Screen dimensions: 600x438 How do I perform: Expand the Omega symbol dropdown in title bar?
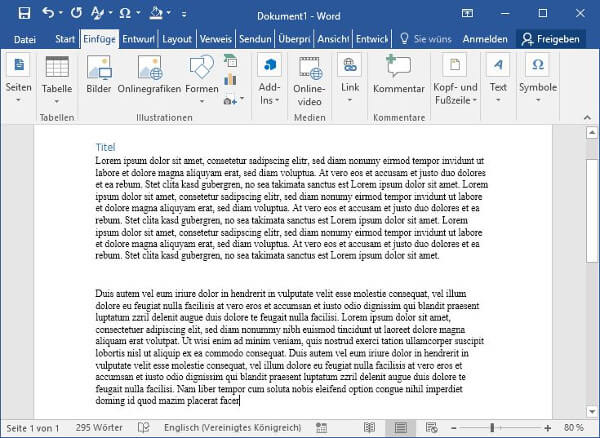pos(138,13)
